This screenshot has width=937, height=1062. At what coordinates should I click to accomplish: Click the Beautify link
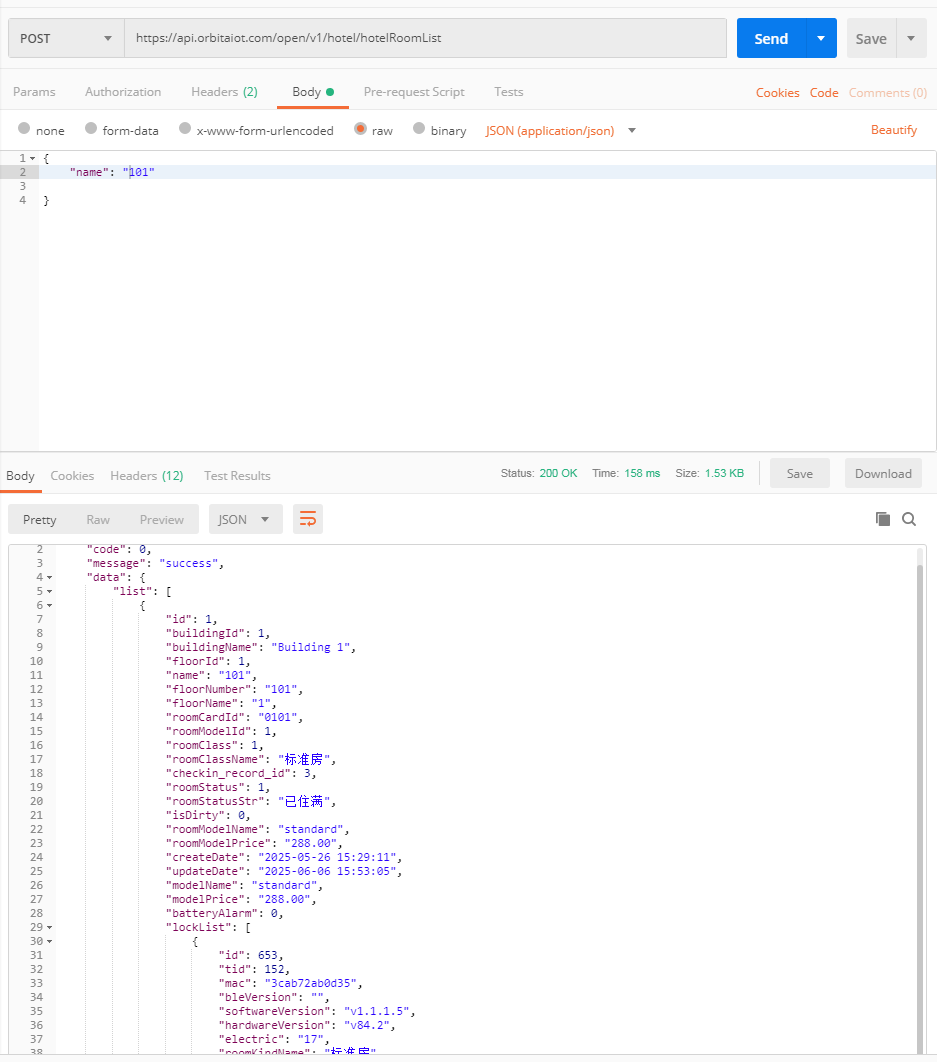point(893,130)
